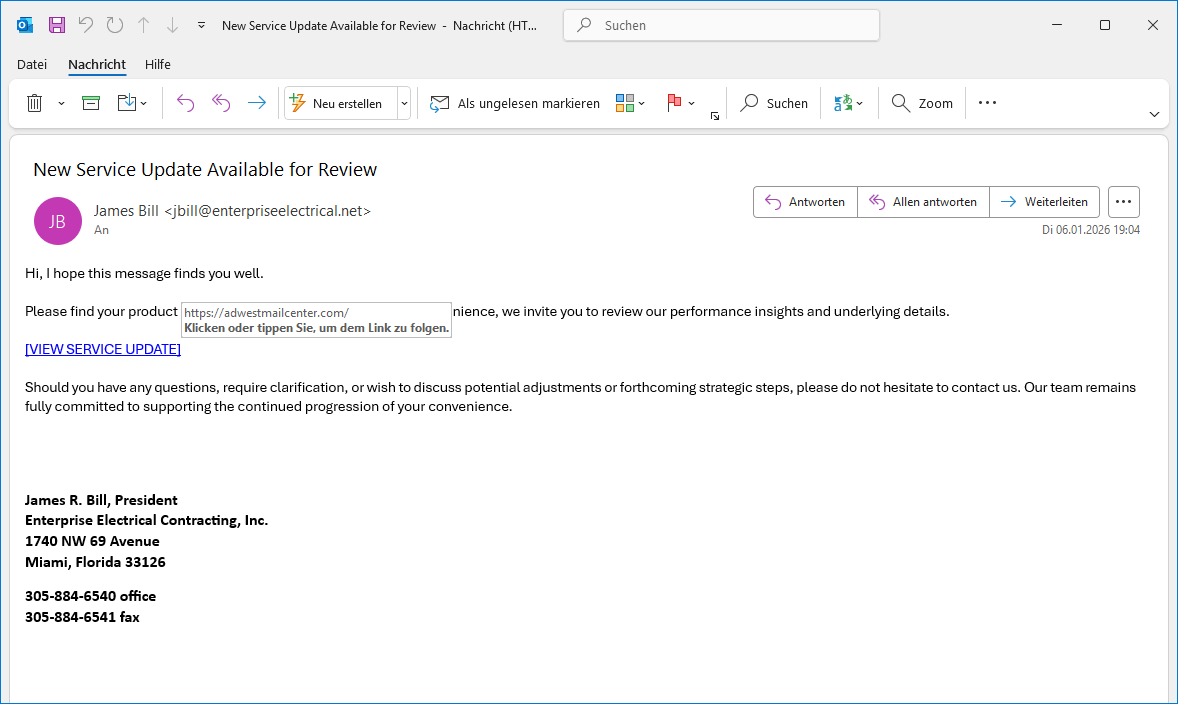Viewport: 1178px width, 704px height.
Task: Click Als ungelesen markieren
Action: [x=515, y=103]
